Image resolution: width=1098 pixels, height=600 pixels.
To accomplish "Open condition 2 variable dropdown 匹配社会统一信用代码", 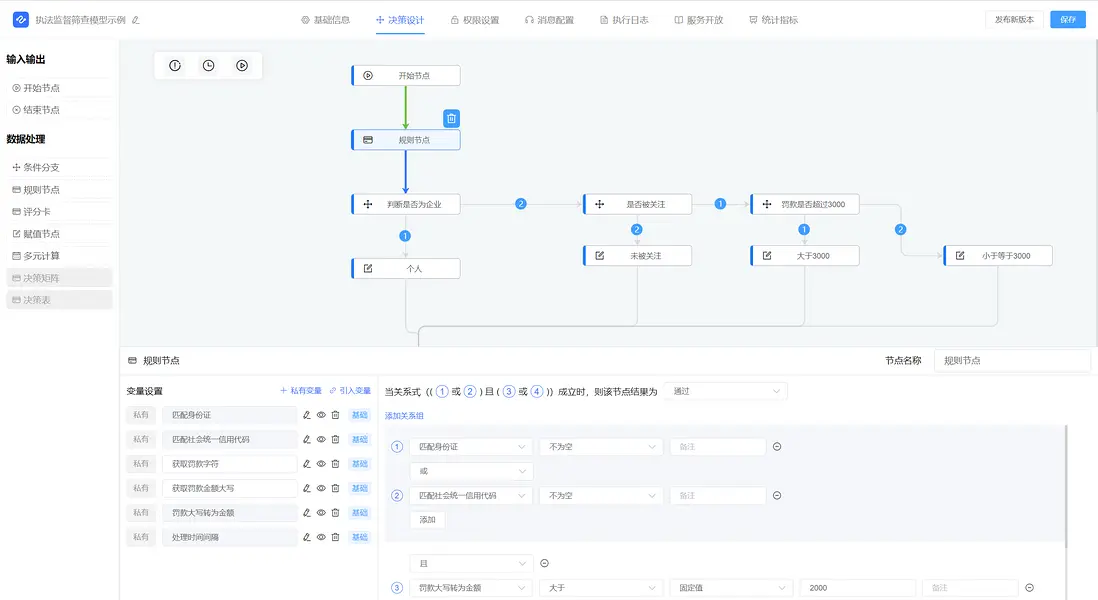I will tap(471, 496).
